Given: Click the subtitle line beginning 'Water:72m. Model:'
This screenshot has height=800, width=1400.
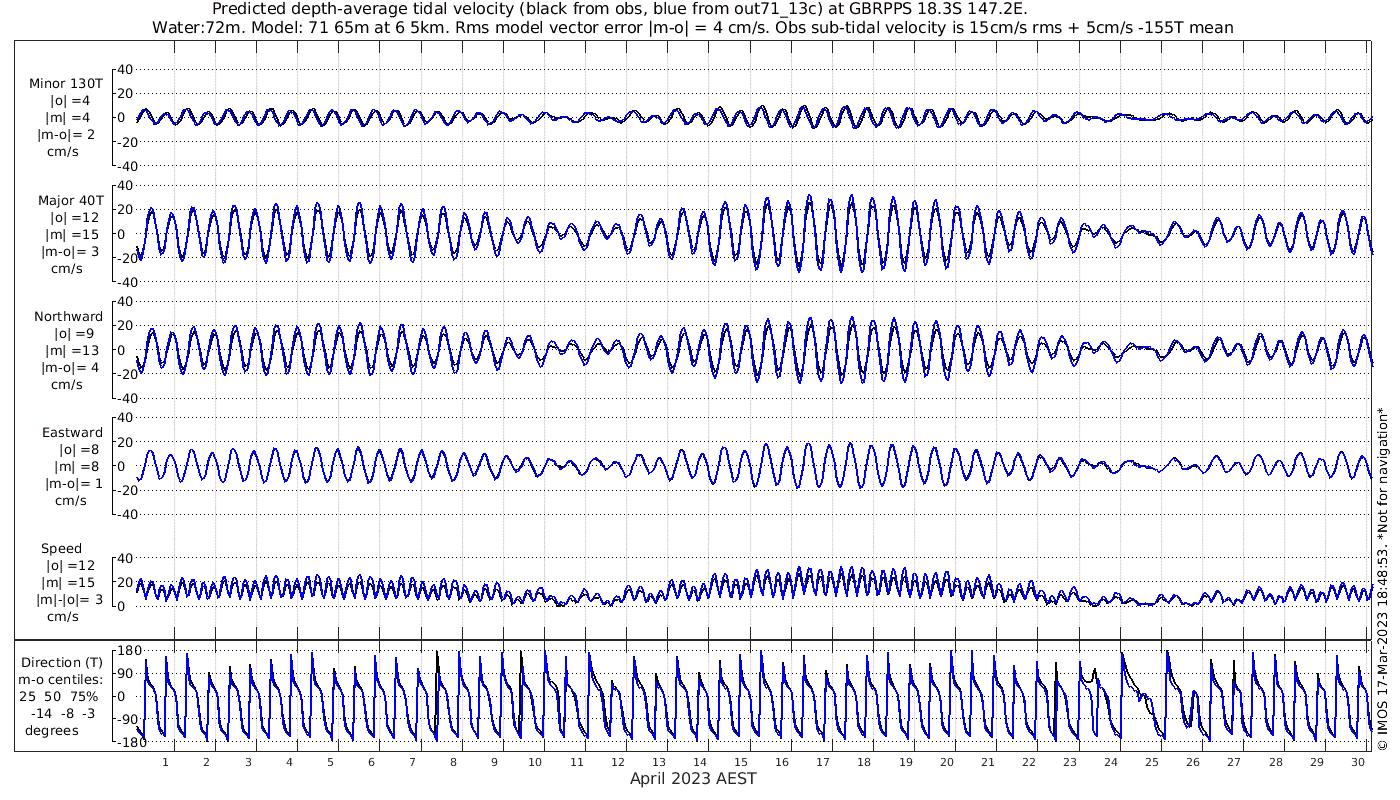Looking at the screenshot, I should pyautogui.click(x=692, y=27).
